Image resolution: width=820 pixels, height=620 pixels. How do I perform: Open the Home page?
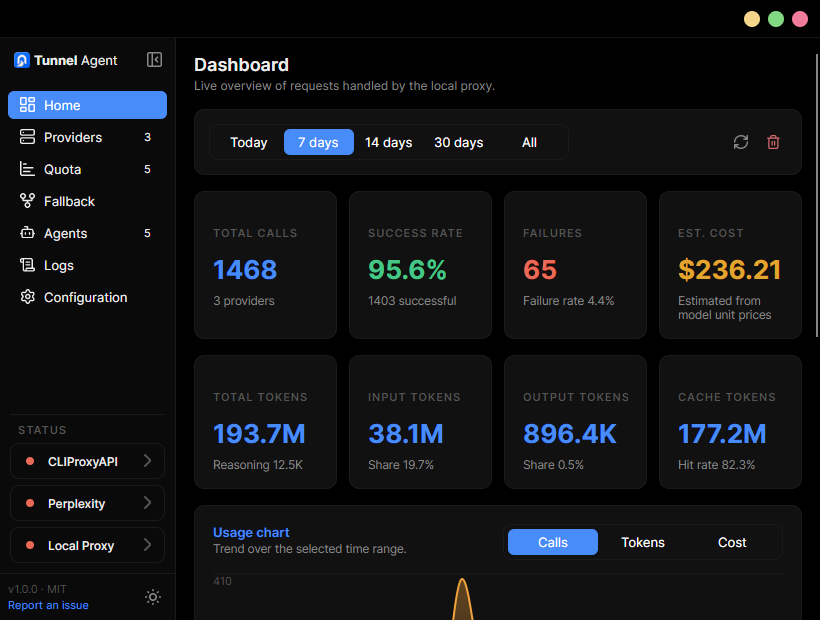click(x=87, y=105)
